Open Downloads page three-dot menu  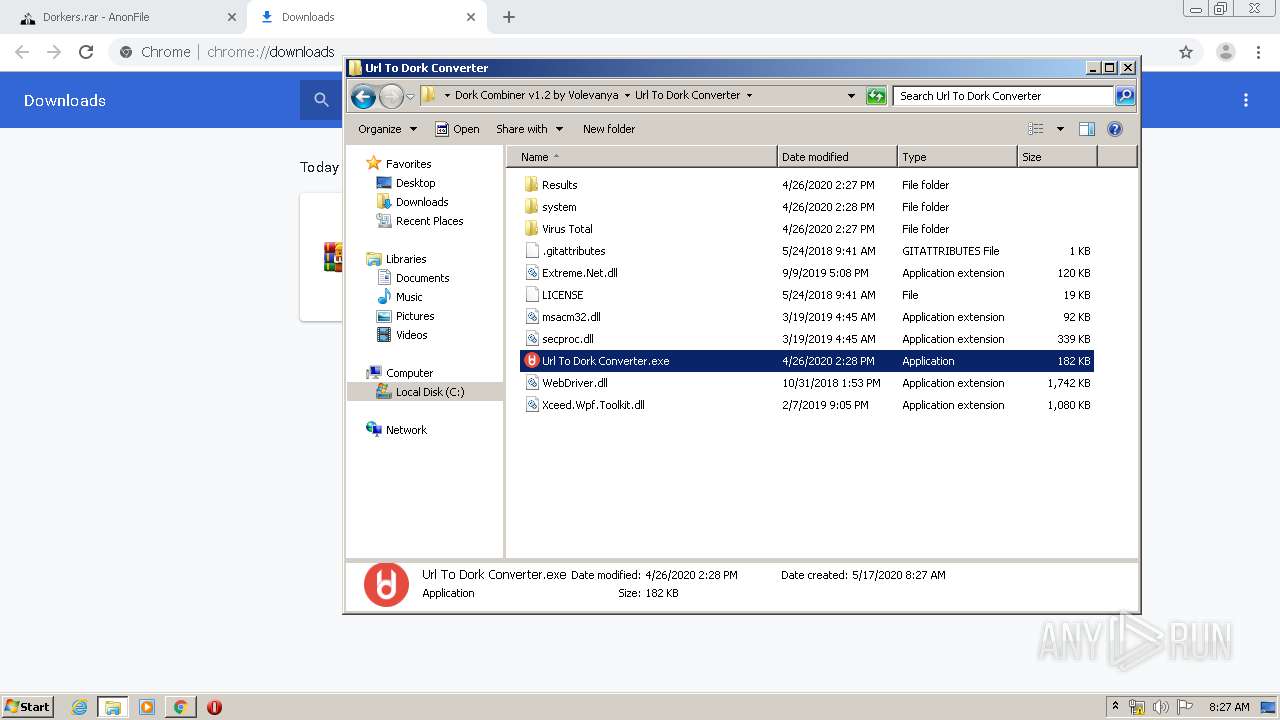pos(1246,100)
